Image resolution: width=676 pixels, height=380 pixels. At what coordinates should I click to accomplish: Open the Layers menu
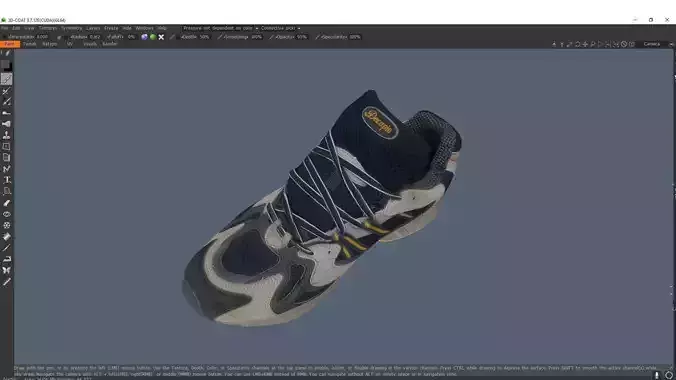coord(93,28)
